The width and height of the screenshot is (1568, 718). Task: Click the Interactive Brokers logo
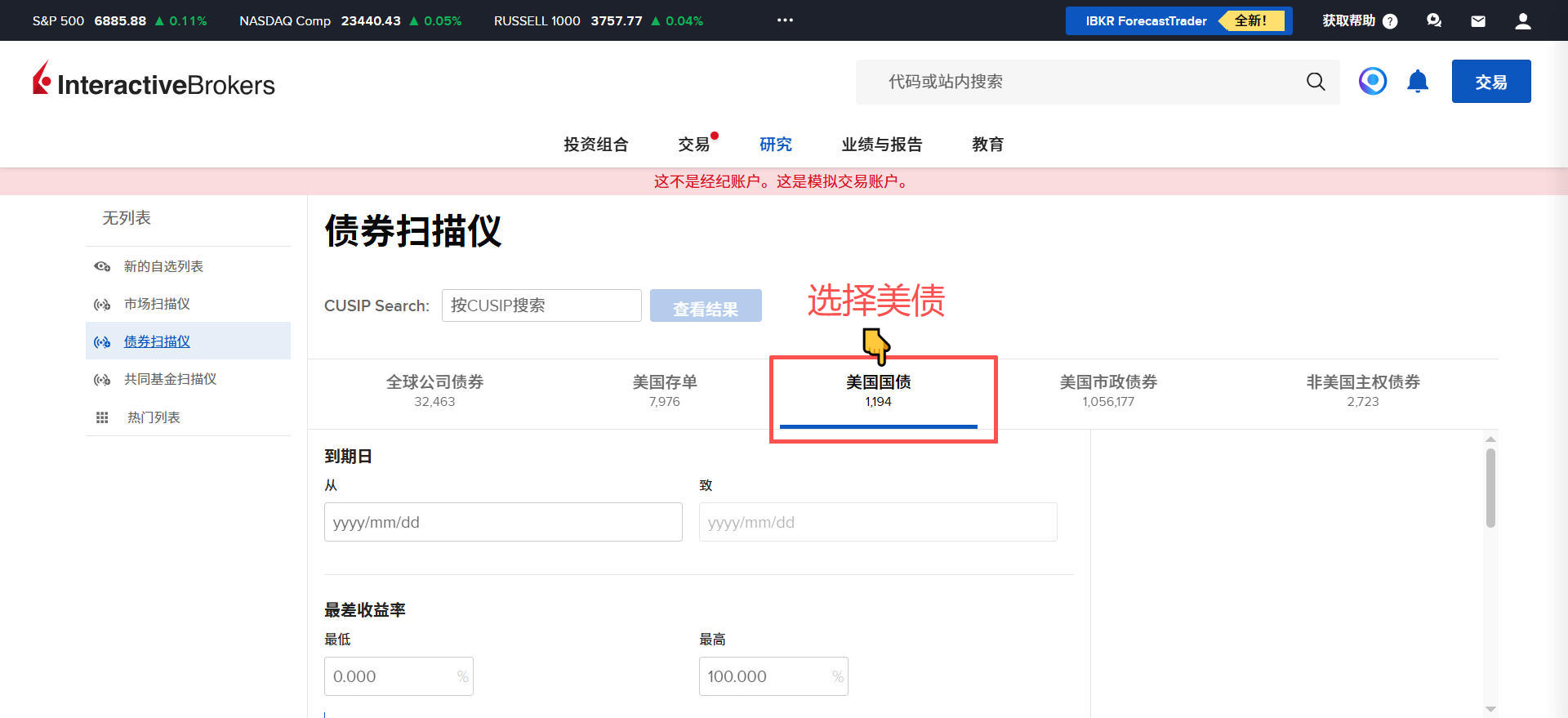pyautogui.click(x=154, y=82)
